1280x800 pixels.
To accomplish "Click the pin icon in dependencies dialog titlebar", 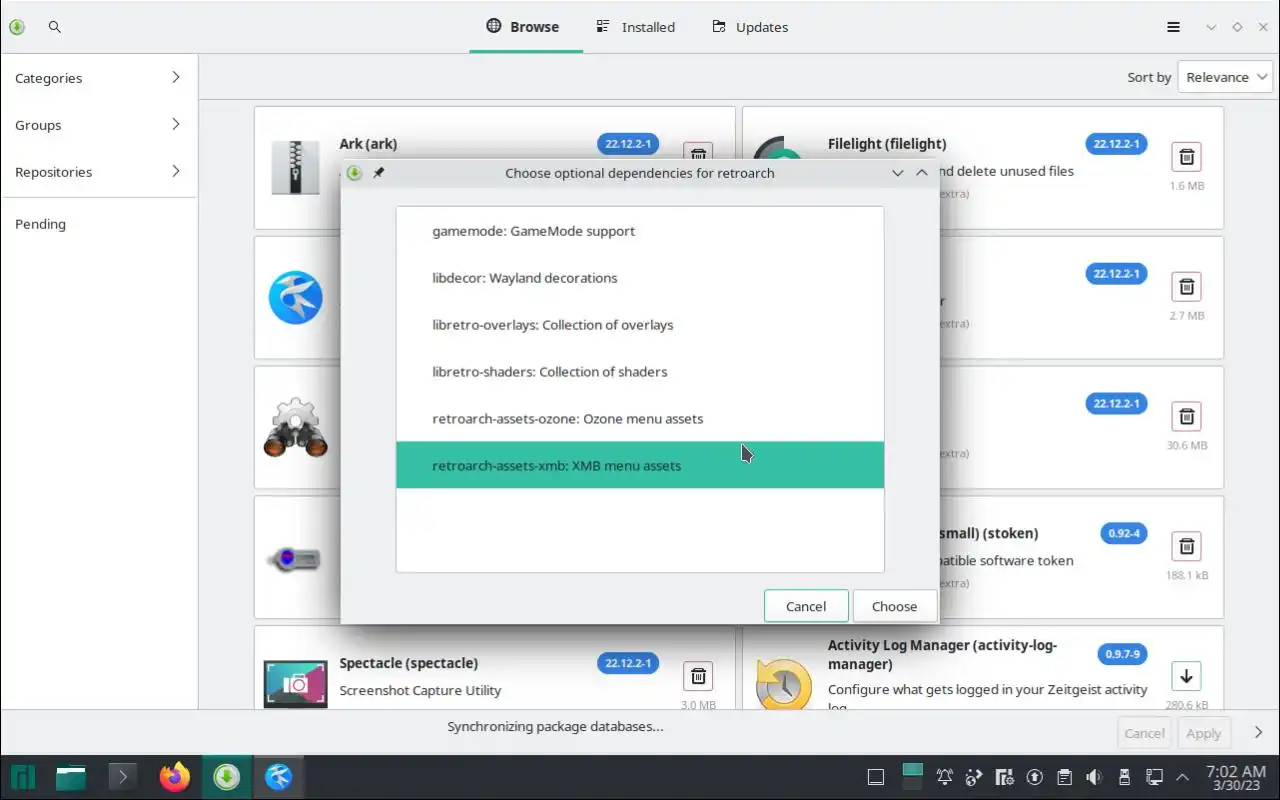I will point(379,173).
